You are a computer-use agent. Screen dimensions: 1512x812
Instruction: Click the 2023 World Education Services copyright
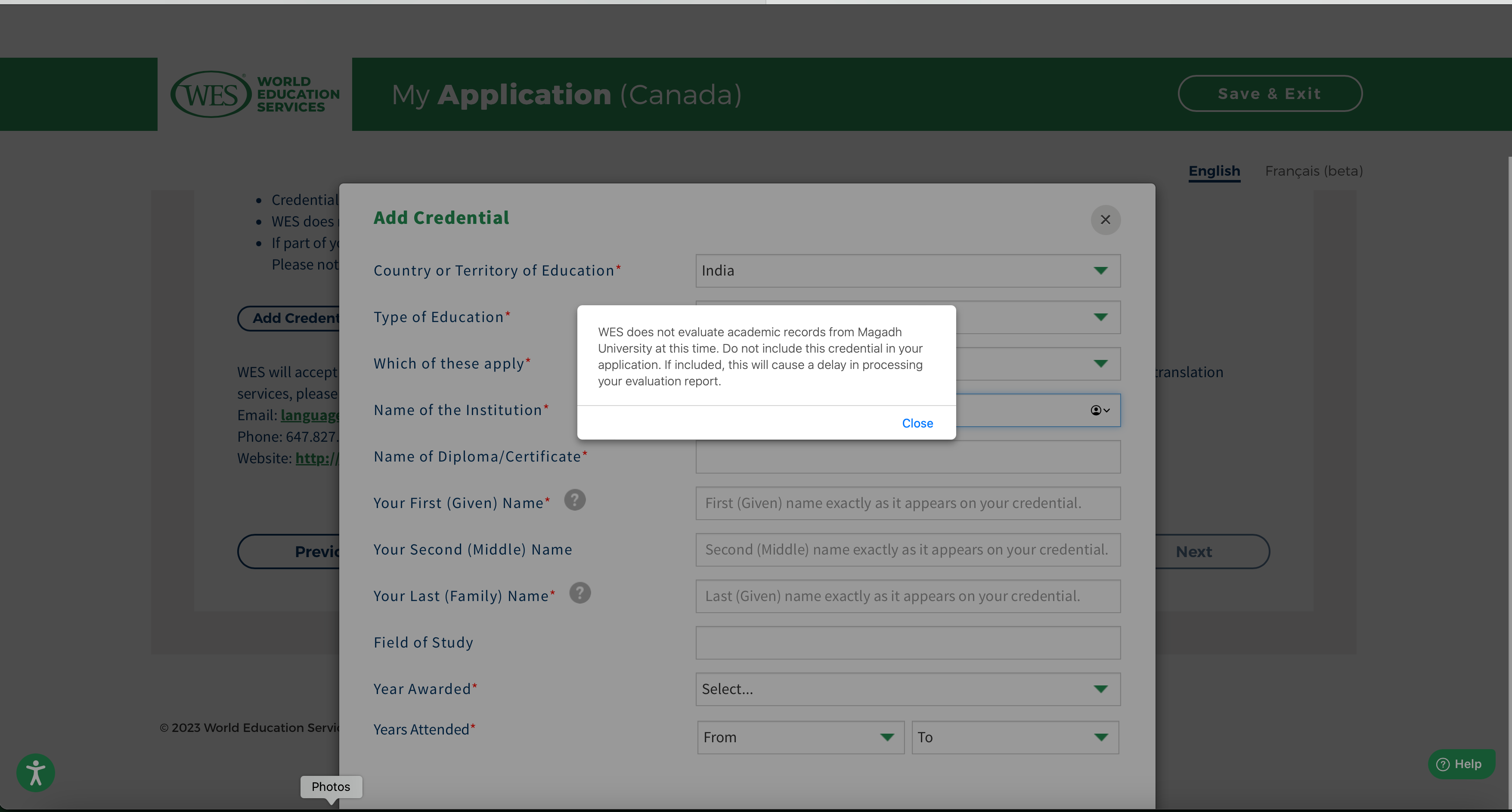click(249, 728)
